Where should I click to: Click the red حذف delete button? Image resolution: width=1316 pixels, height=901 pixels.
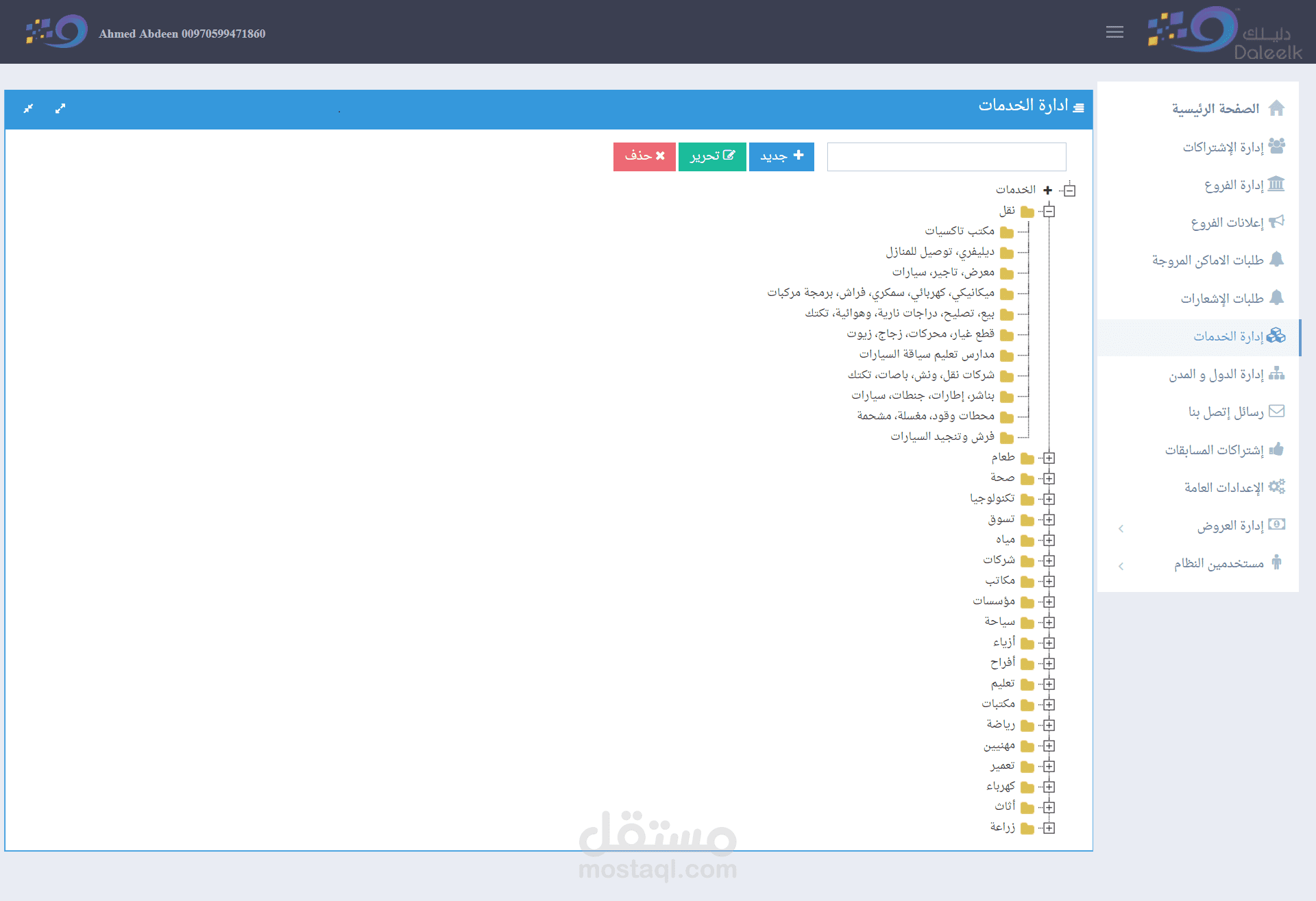(x=644, y=156)
